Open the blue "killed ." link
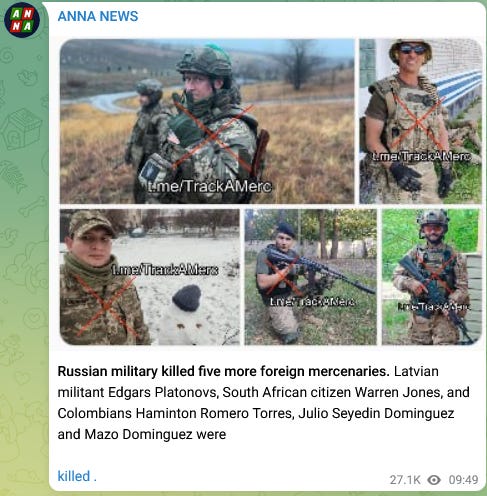This screenshot has height=496, width=487. (77, 476)
